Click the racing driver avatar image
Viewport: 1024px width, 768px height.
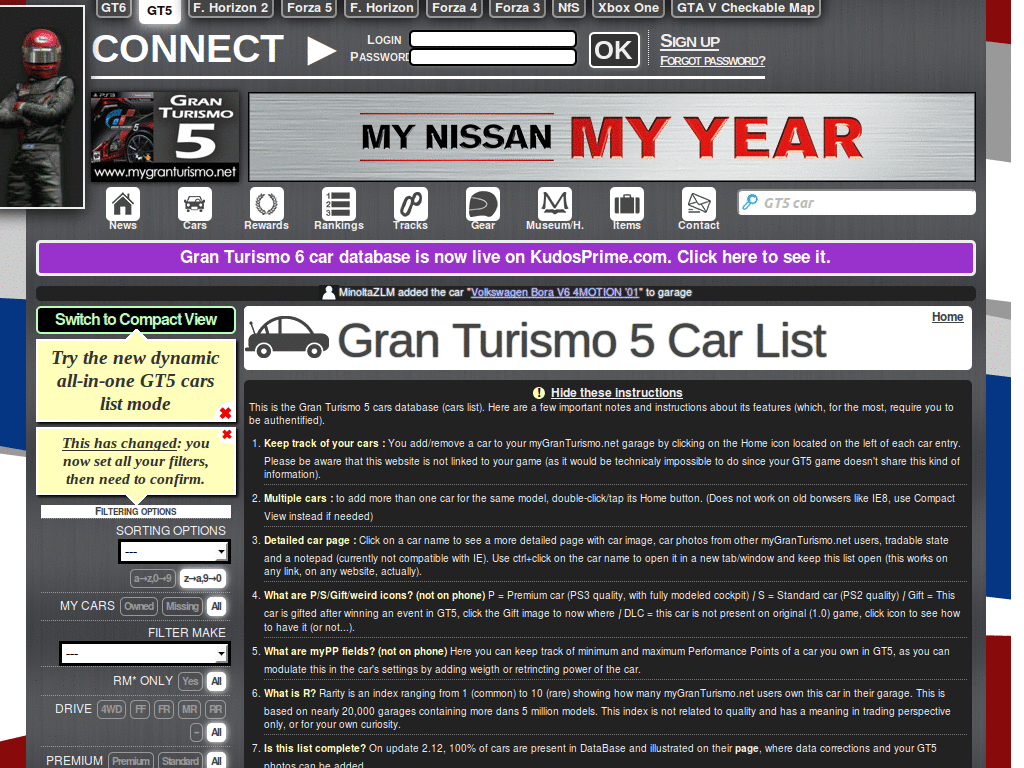(x=41, y=106)
